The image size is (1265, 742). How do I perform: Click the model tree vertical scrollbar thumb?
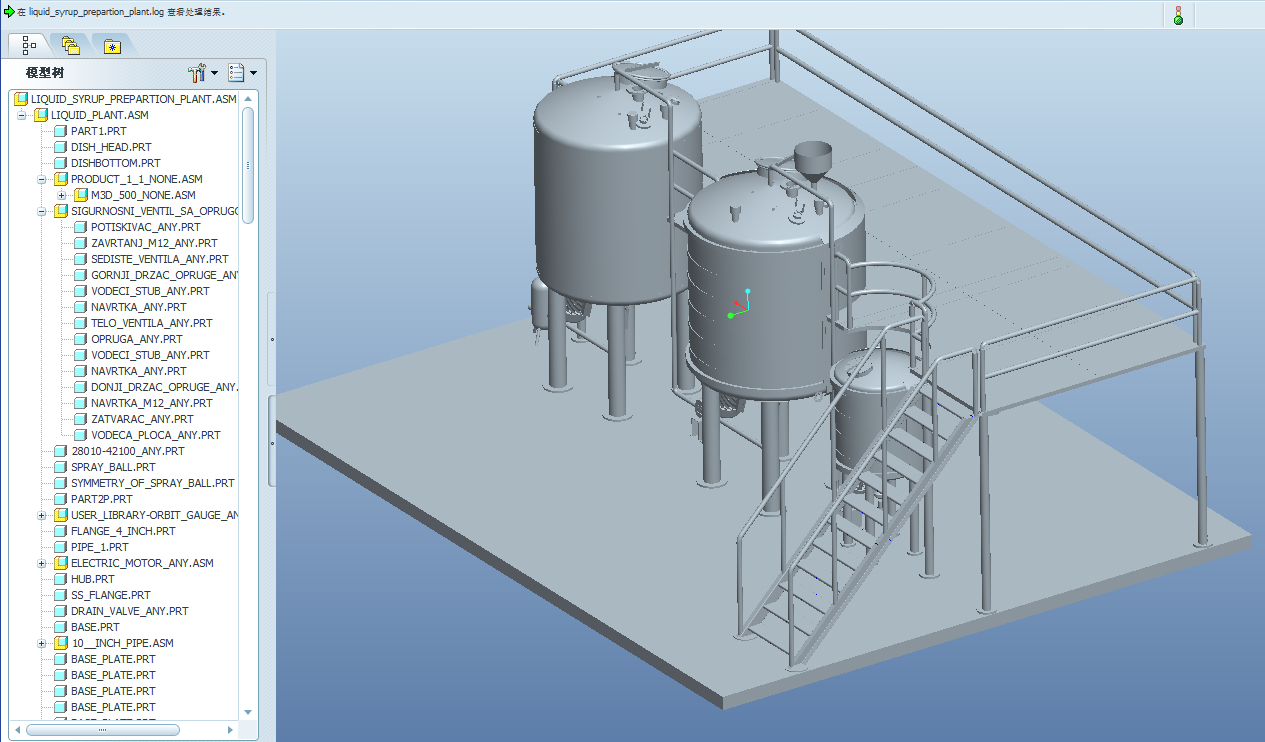point(248,165)
